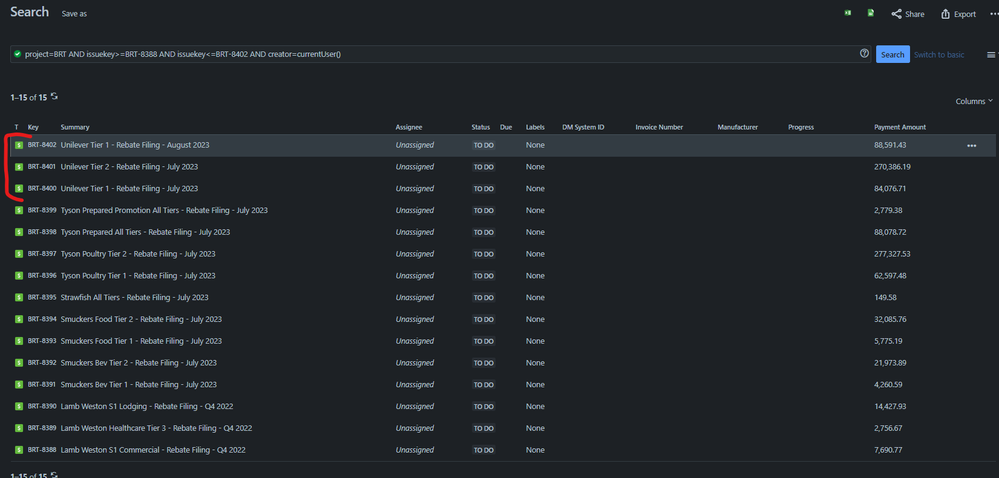This screenshot has height=478, width=999.
Task: Click the issue type icon for BRT-8394
Action: [19, 319]
